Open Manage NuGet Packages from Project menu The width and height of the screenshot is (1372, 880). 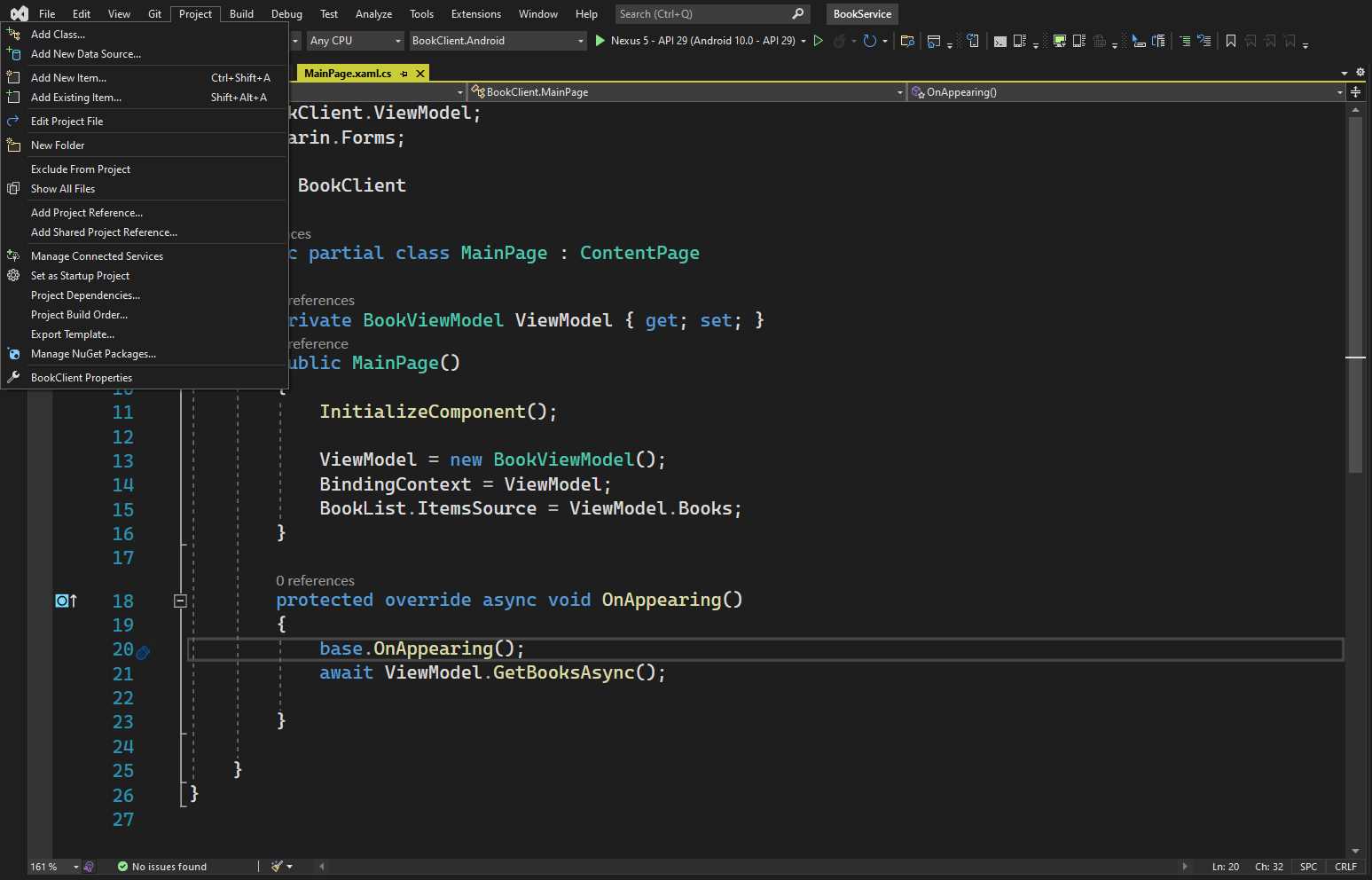click(x=93, y=353)
